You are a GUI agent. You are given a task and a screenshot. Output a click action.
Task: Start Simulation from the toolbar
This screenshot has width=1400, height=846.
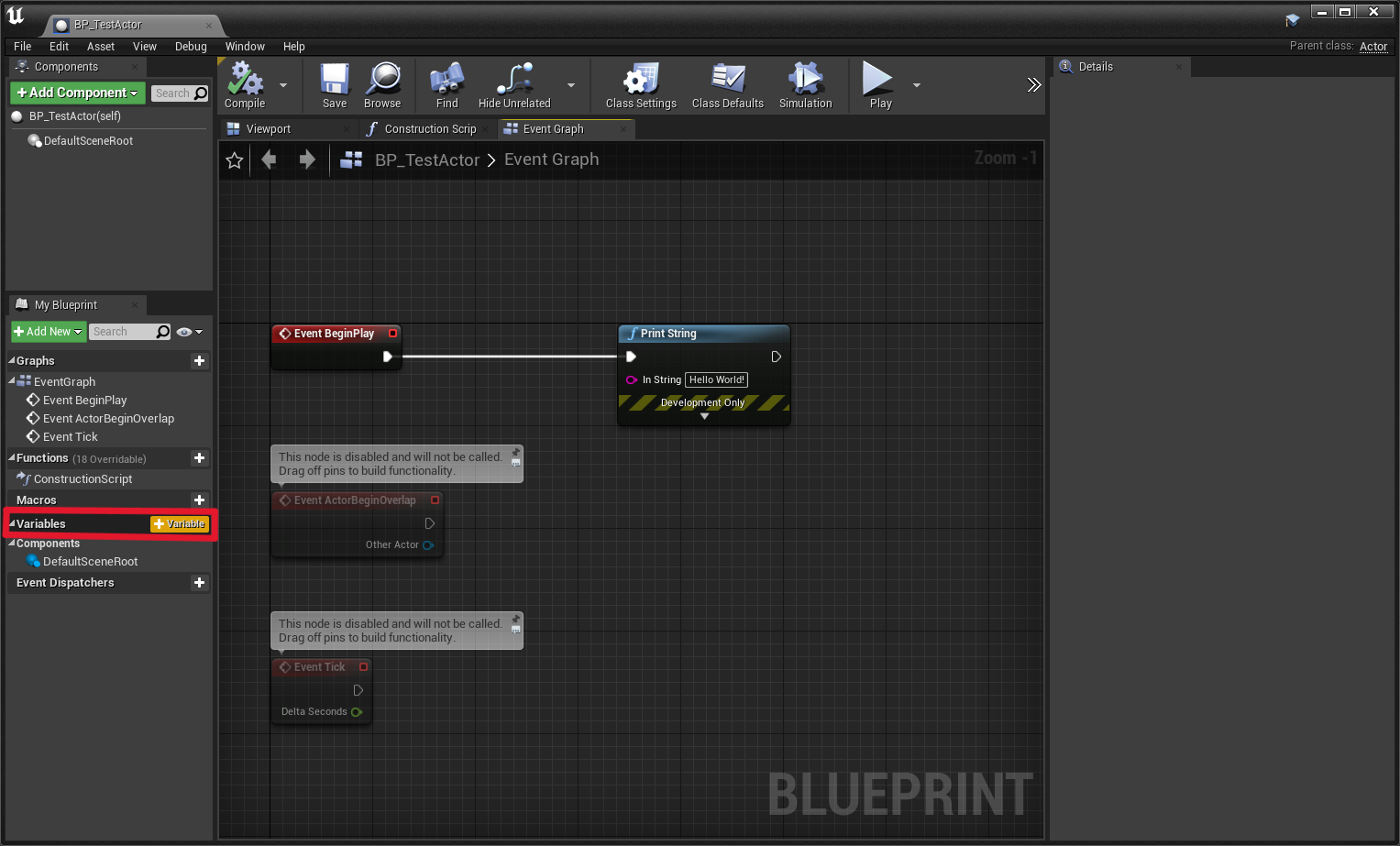coord(805,84)
